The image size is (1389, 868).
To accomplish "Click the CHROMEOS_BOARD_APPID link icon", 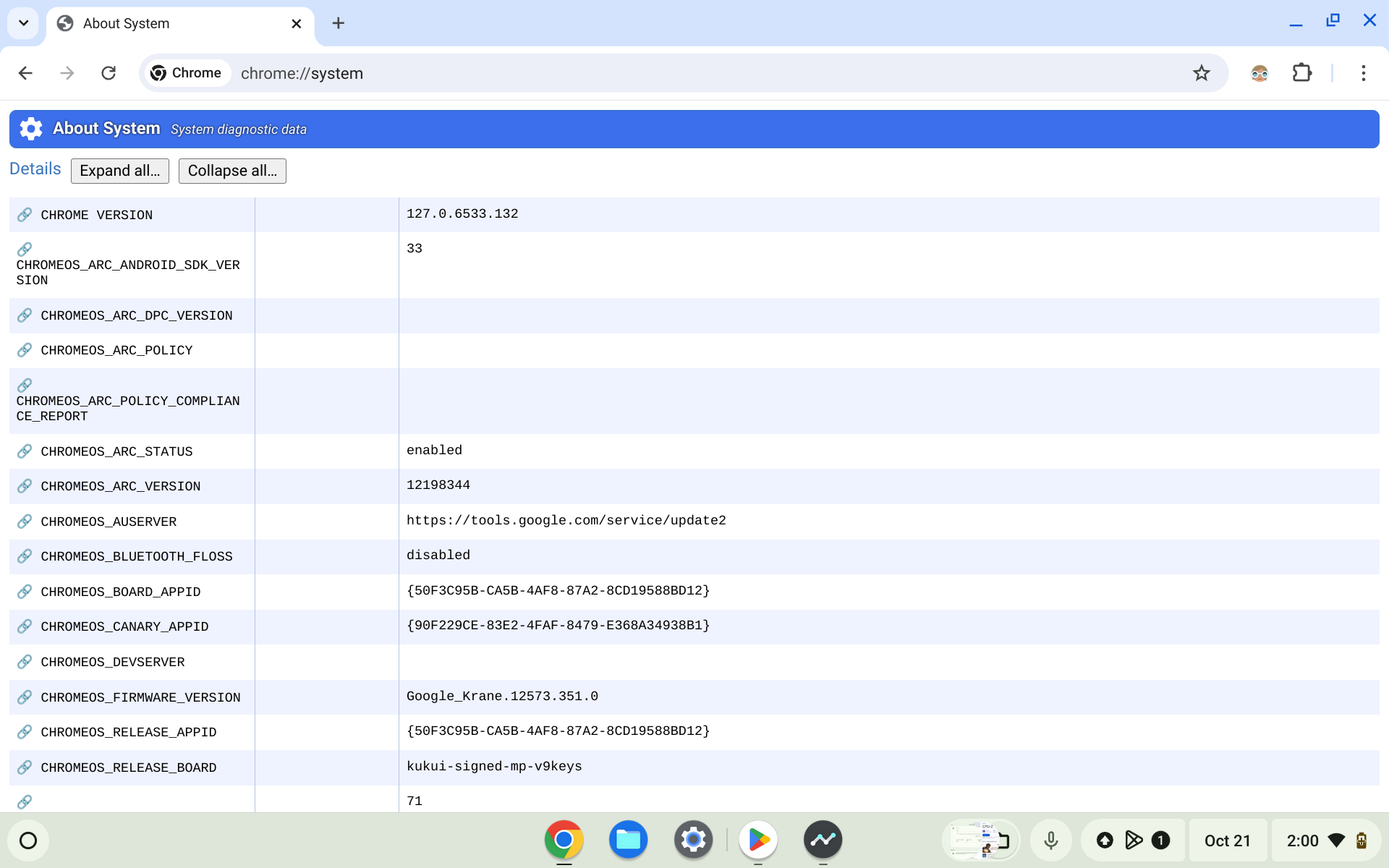I will coord(24,590).
